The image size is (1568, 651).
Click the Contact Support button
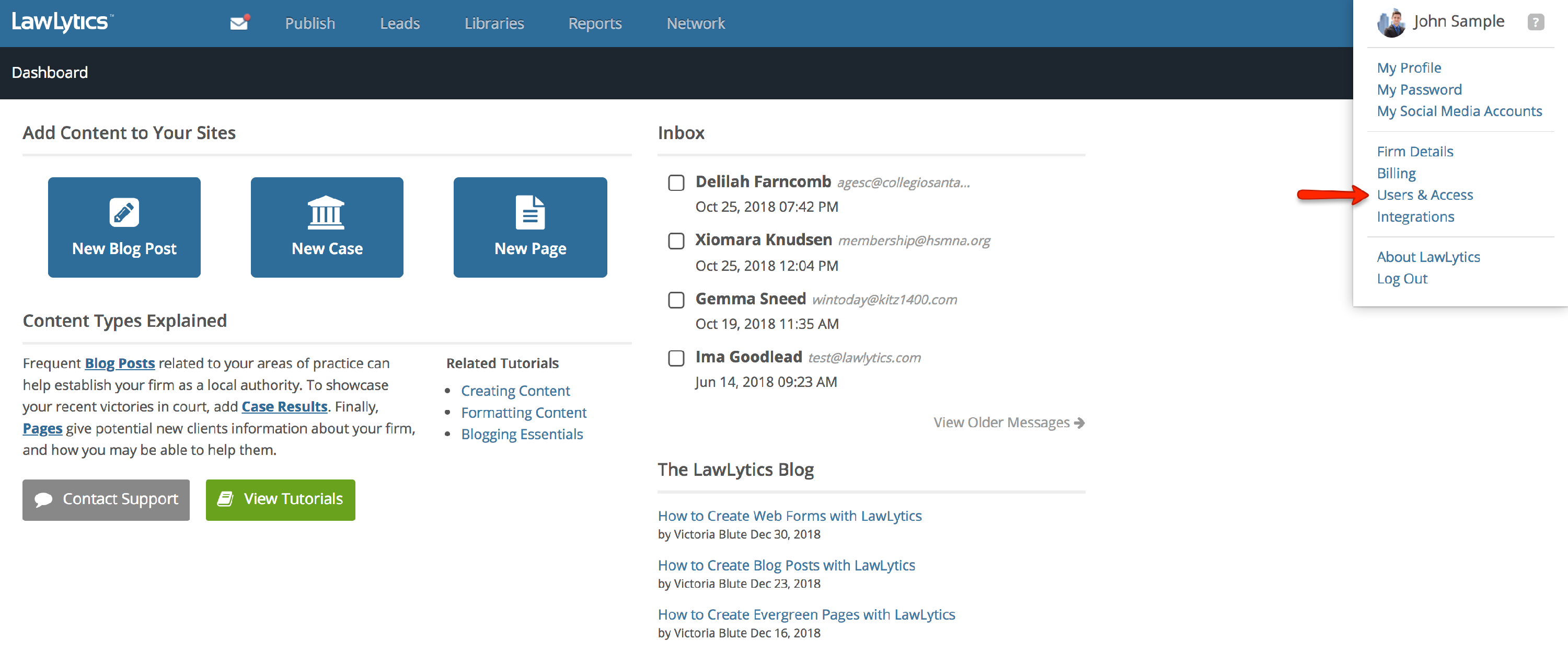(x=106, y=499)
